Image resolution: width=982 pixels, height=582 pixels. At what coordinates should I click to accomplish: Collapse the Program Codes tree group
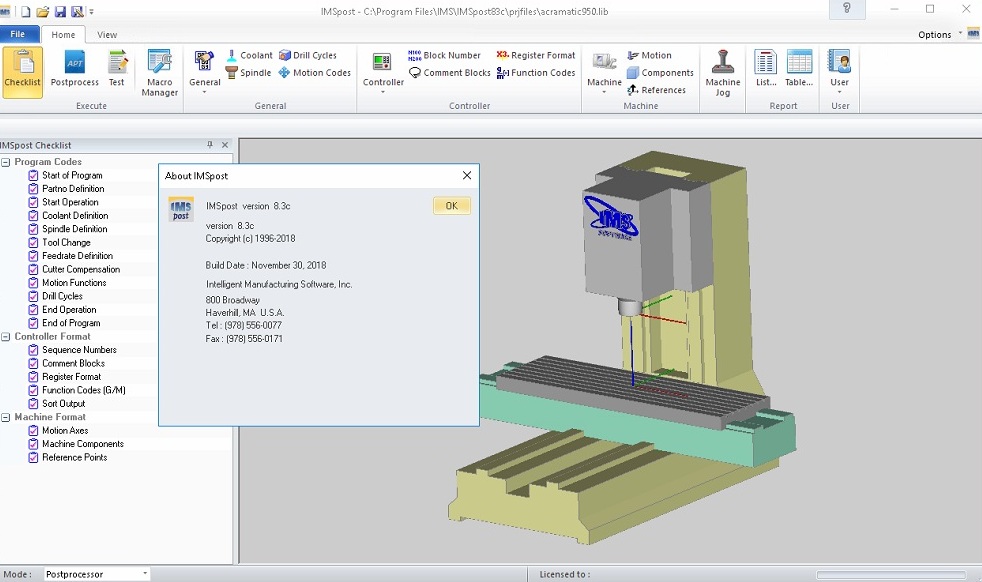coord(6,162)
